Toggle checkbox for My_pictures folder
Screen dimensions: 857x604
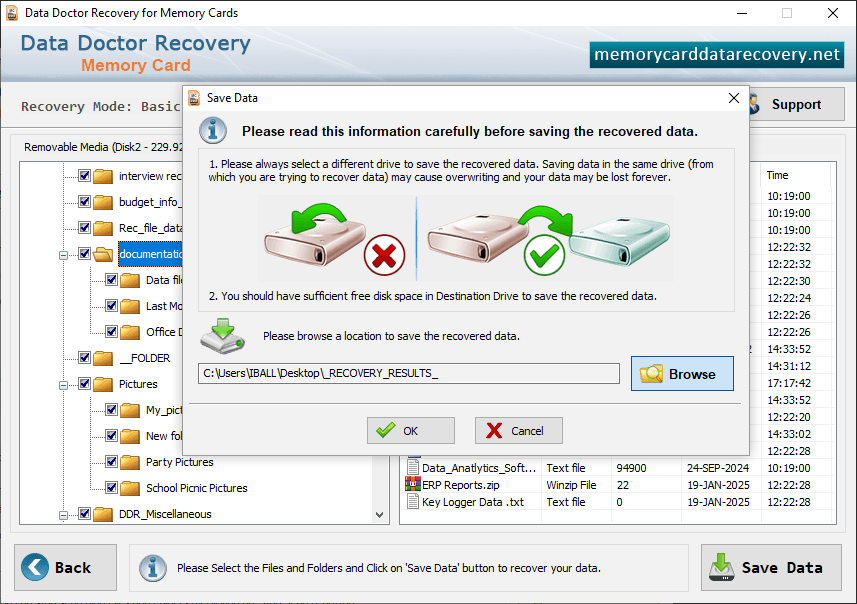[111, 409]
